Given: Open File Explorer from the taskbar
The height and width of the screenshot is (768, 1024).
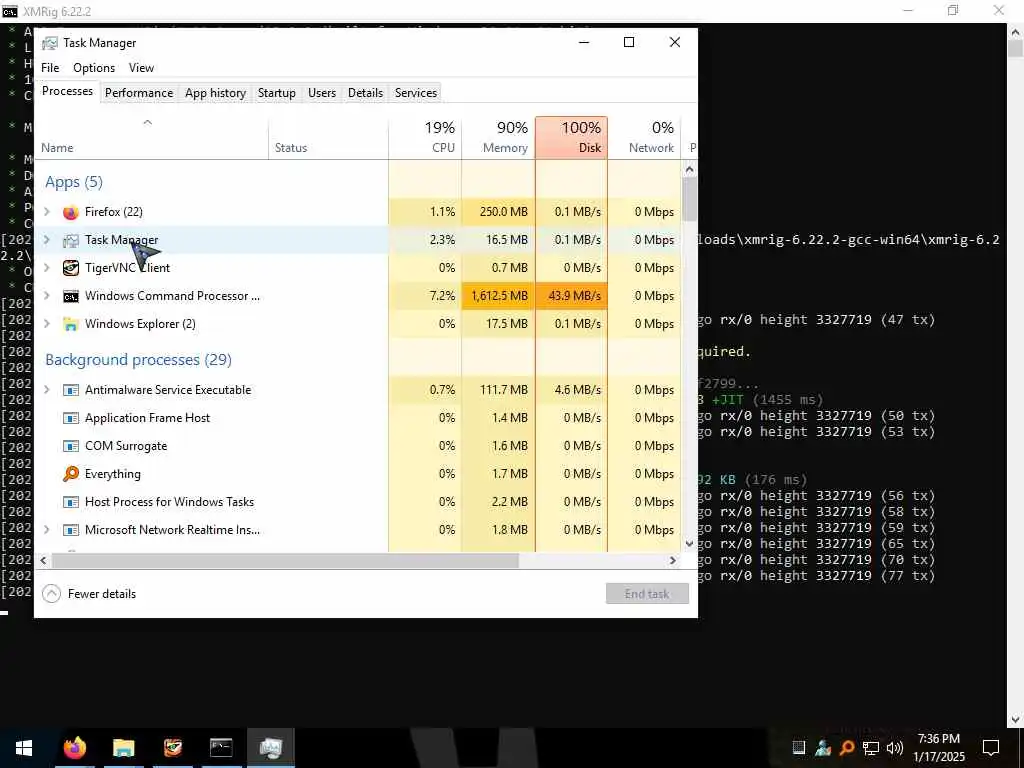Looking at the screenshot, I should click(x=123, y=748).
